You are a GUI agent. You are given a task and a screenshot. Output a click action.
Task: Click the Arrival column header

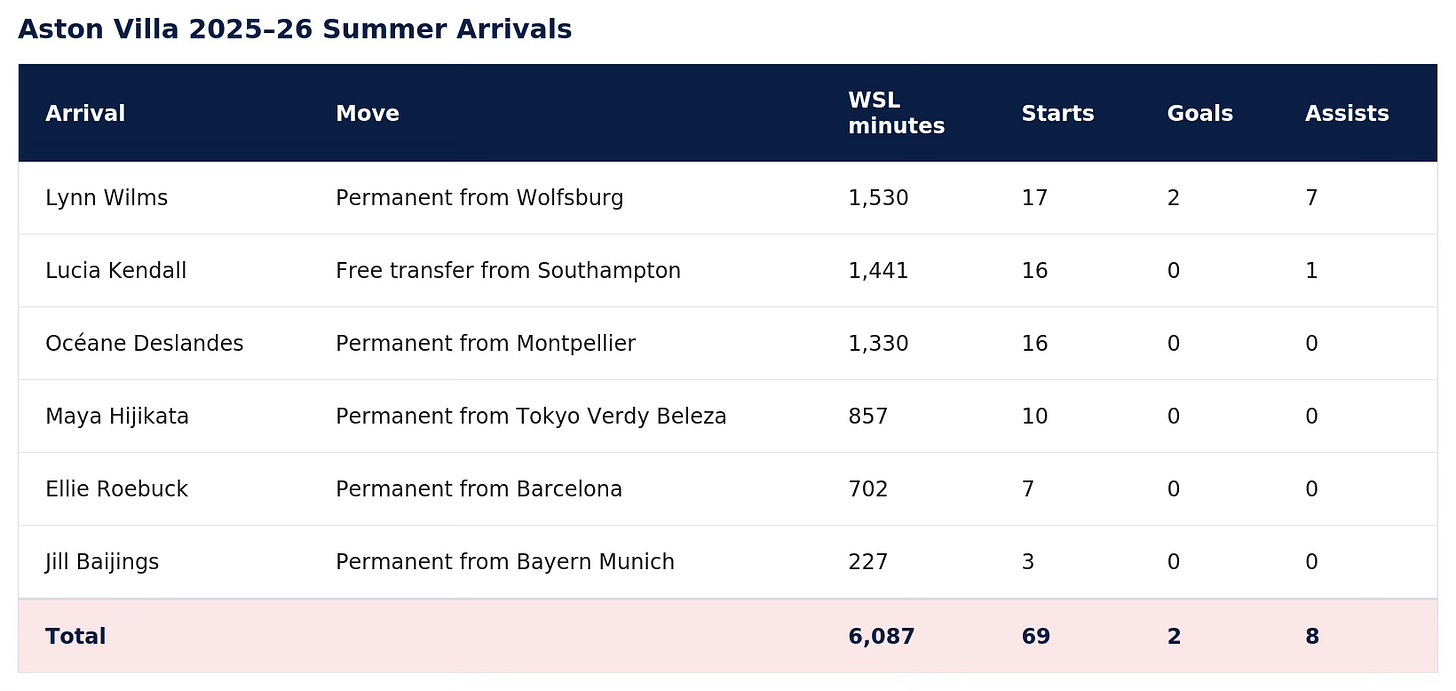(x=85, y=113)
